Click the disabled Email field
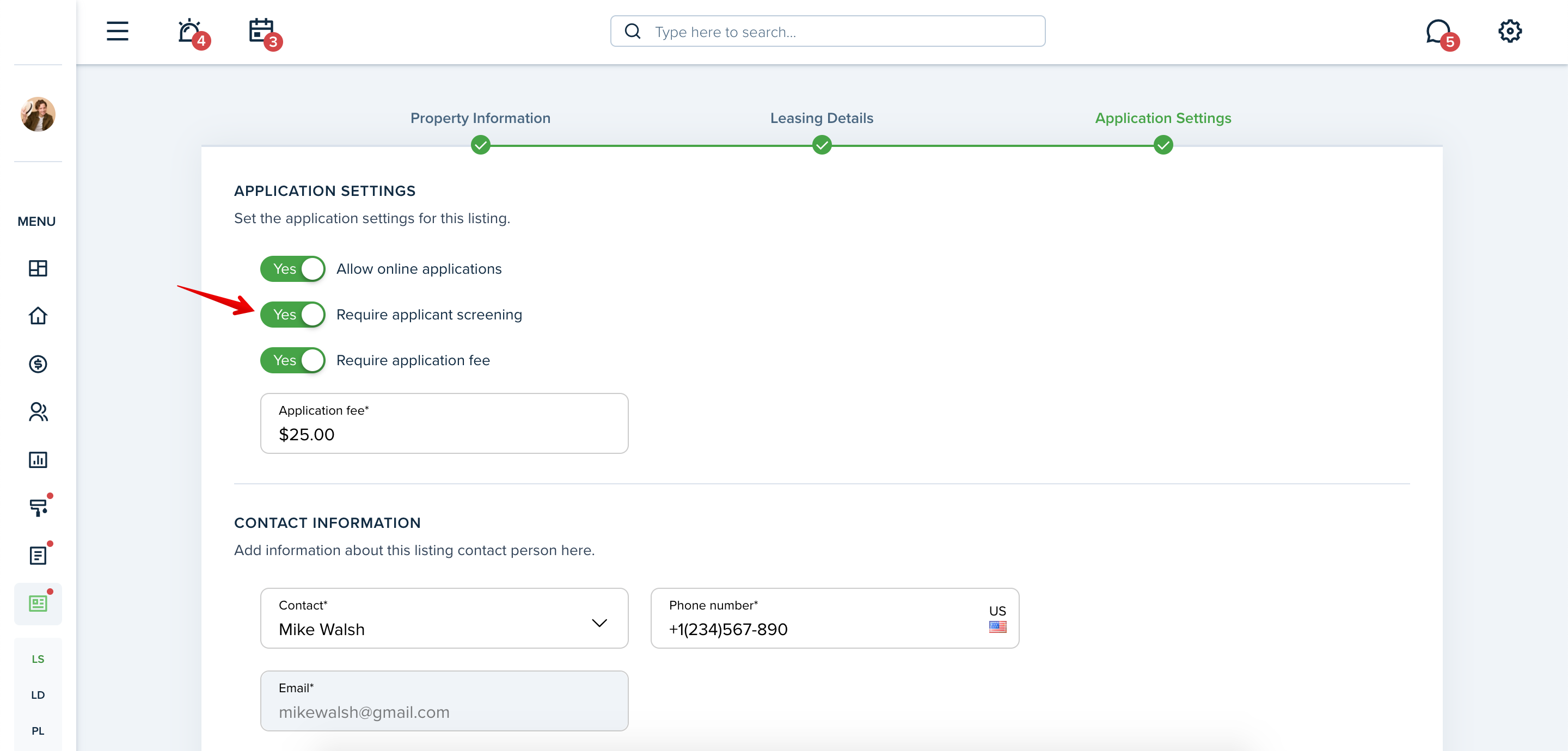The width and height of the screenshot is (1568, 751). [x=444, y=700]
